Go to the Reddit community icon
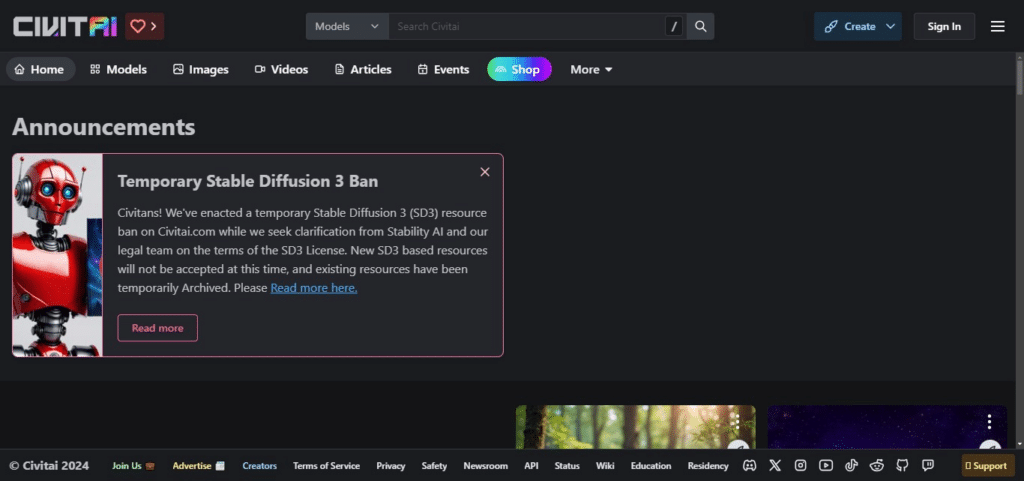 [x=877, y=465]
